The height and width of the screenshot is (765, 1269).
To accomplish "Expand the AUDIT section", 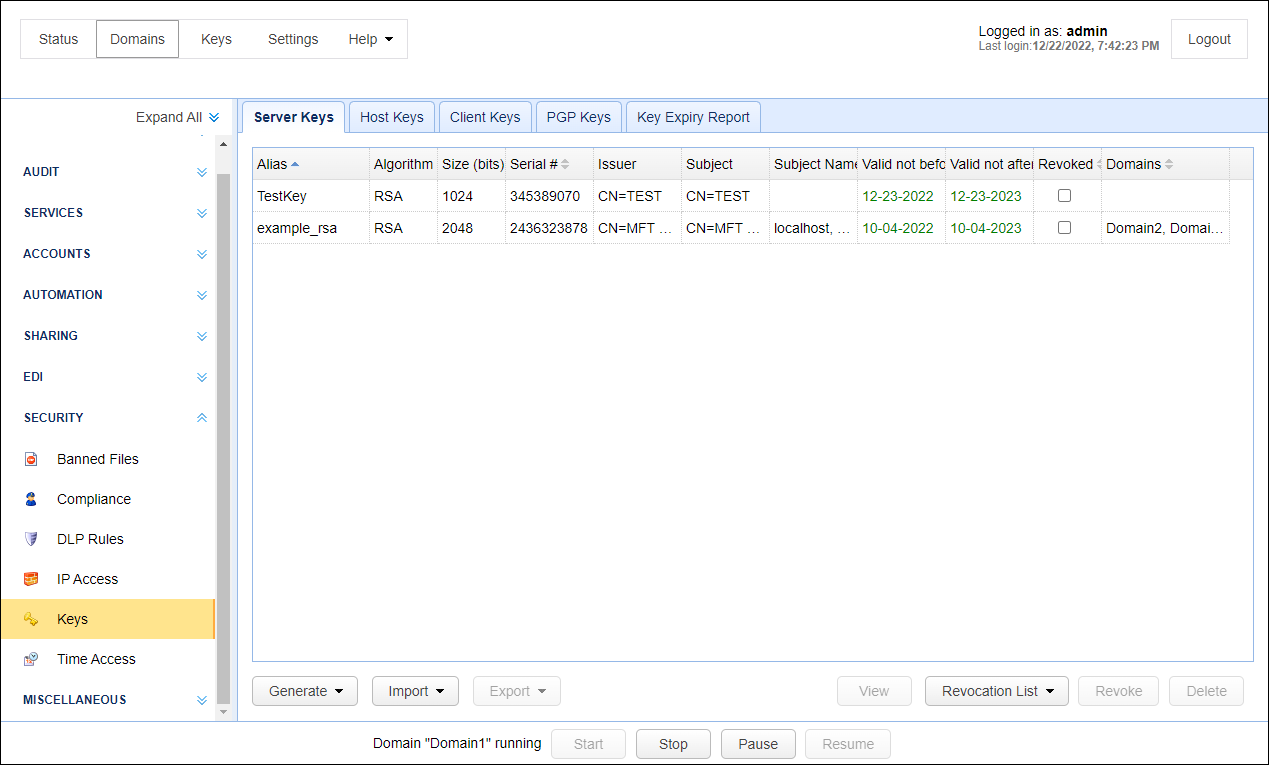I will 202,172.
